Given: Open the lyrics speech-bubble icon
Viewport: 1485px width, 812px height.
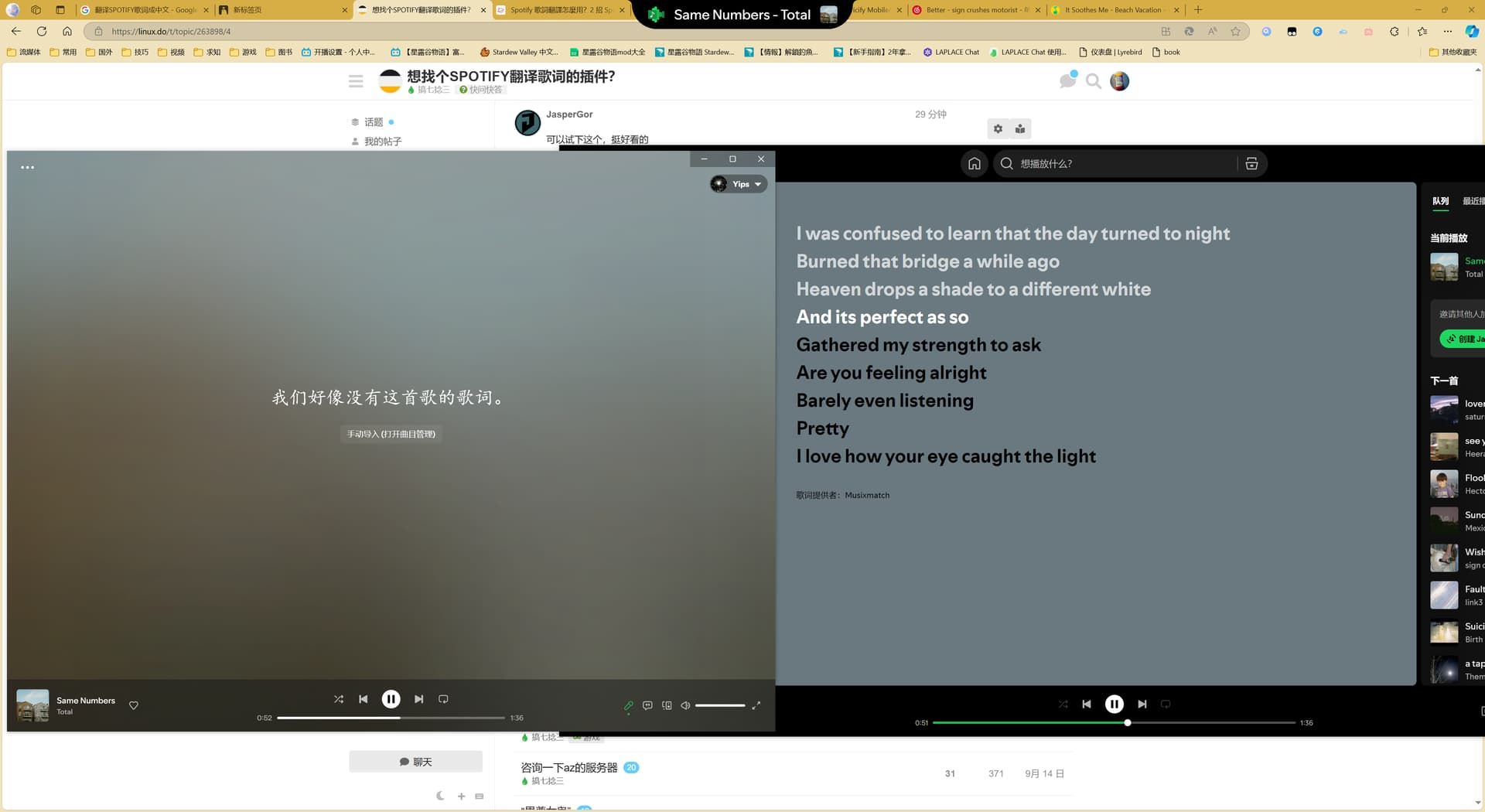Looking at the screenshot, I should (647, 705).
